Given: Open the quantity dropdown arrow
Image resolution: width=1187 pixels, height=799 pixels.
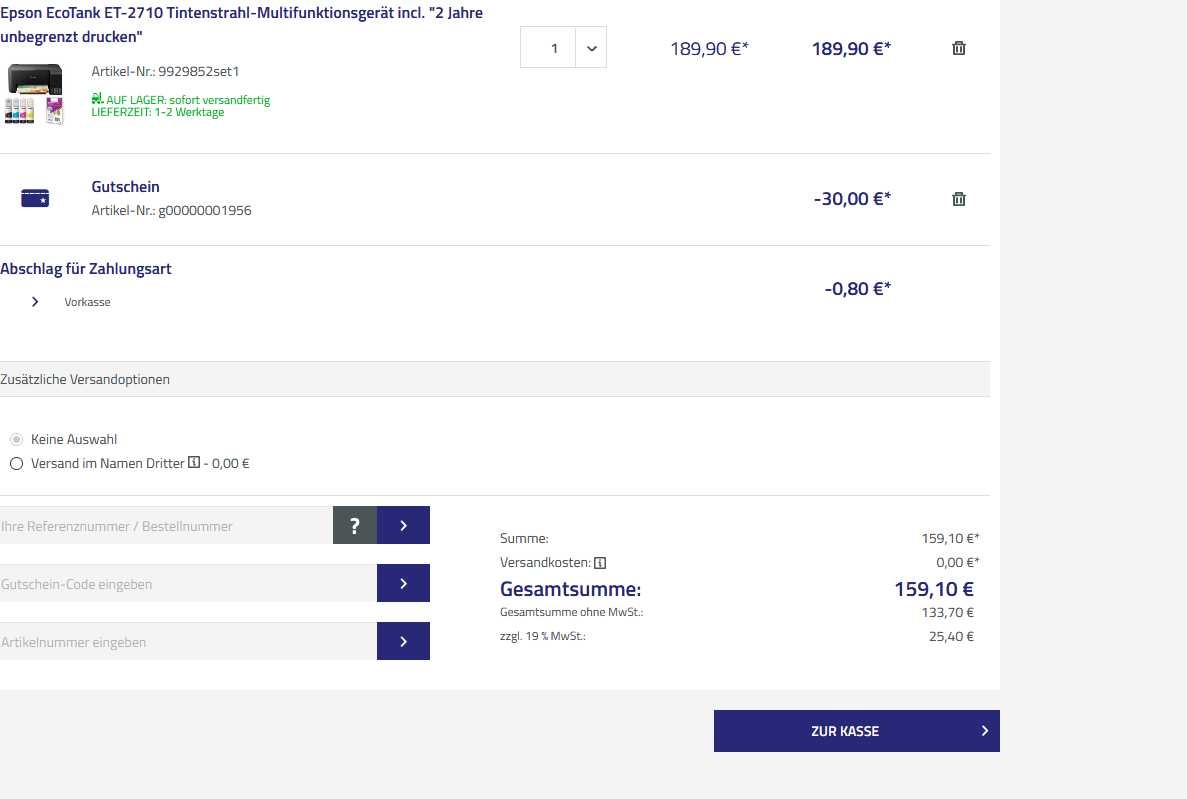Looking at the screenshot, I should [591, 48].
